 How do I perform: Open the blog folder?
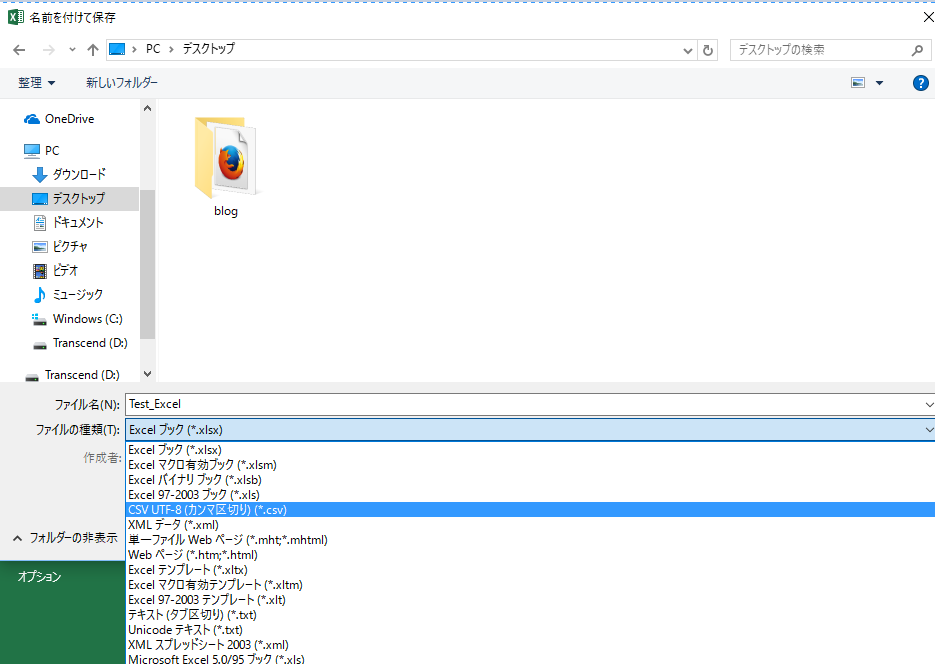(226, 167)
